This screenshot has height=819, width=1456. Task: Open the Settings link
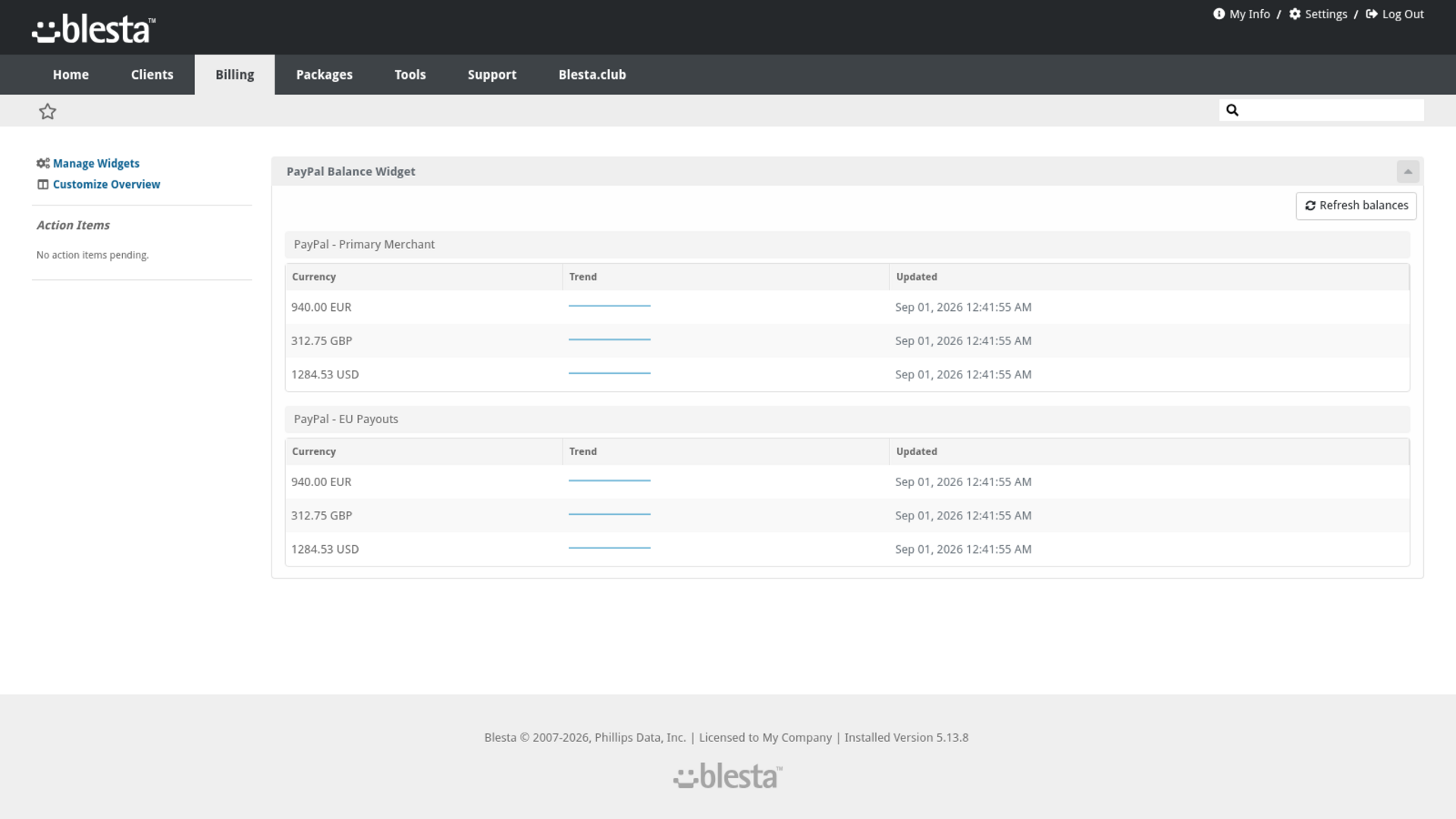tap(1326, 14)
